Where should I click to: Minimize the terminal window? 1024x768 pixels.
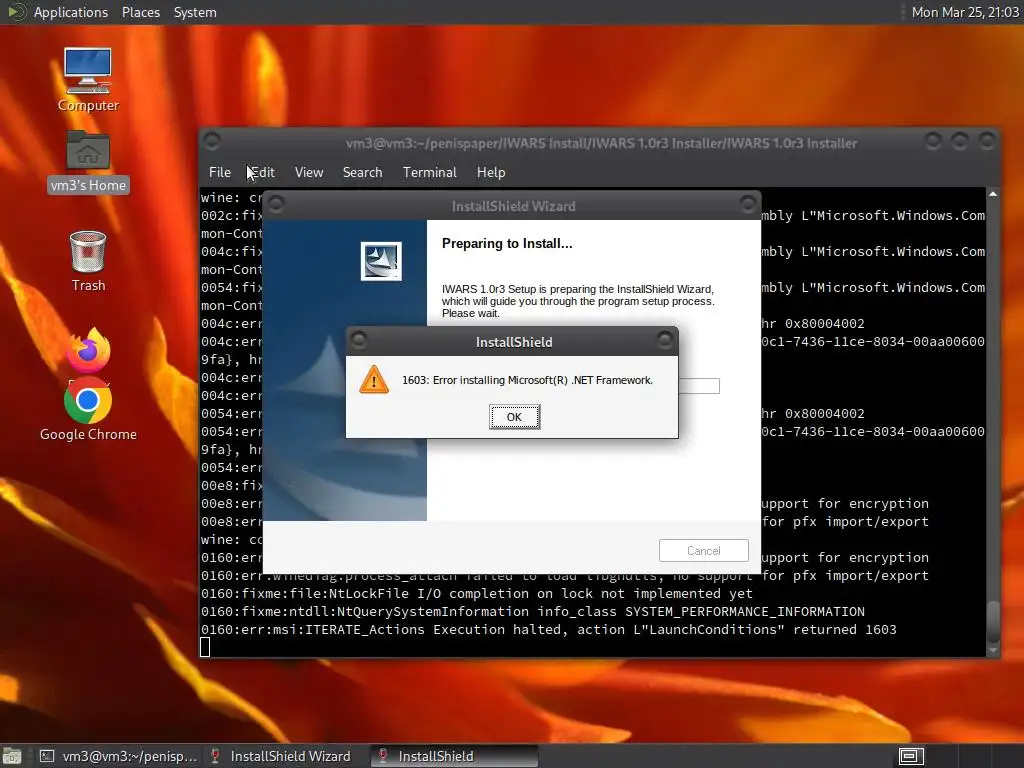(x=933, y=140)
